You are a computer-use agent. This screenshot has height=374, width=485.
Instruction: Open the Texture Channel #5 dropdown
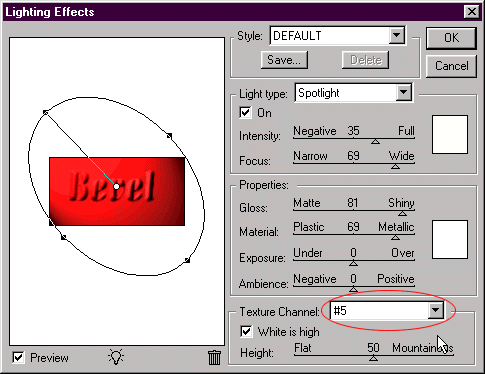[x=436, y=310]
